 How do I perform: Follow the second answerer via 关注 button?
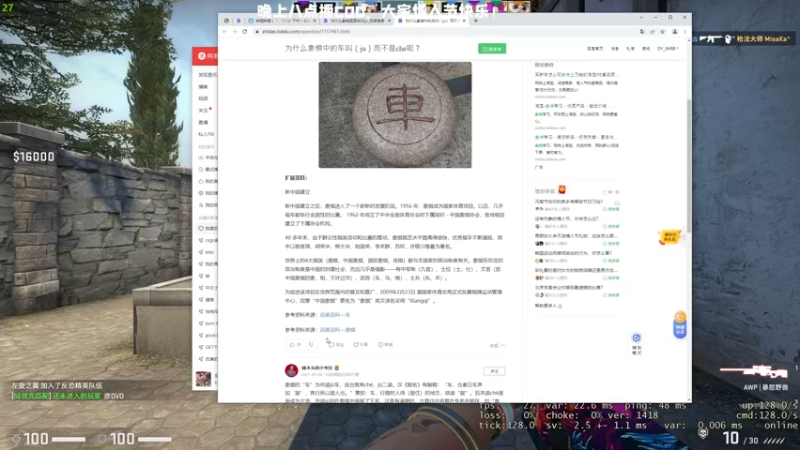[494, 371]
